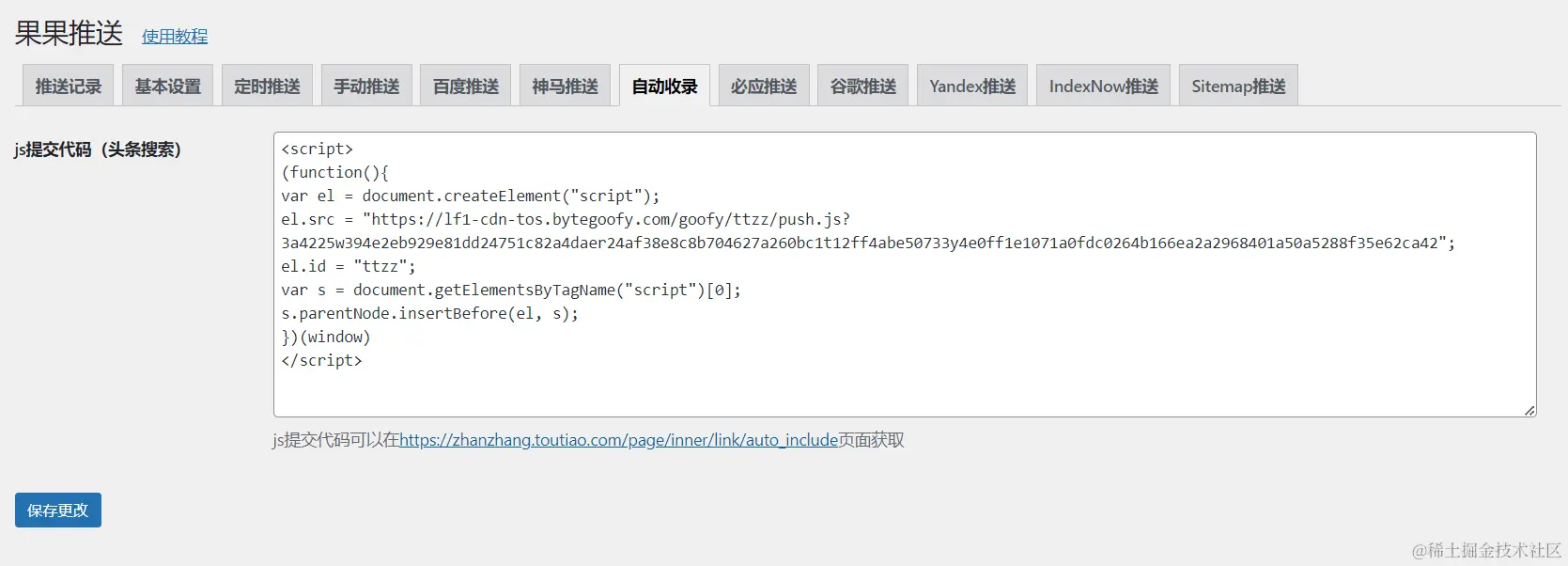Open the IndexNow推送 tab
1568x566 pixels.
[x=1104, y=86]
